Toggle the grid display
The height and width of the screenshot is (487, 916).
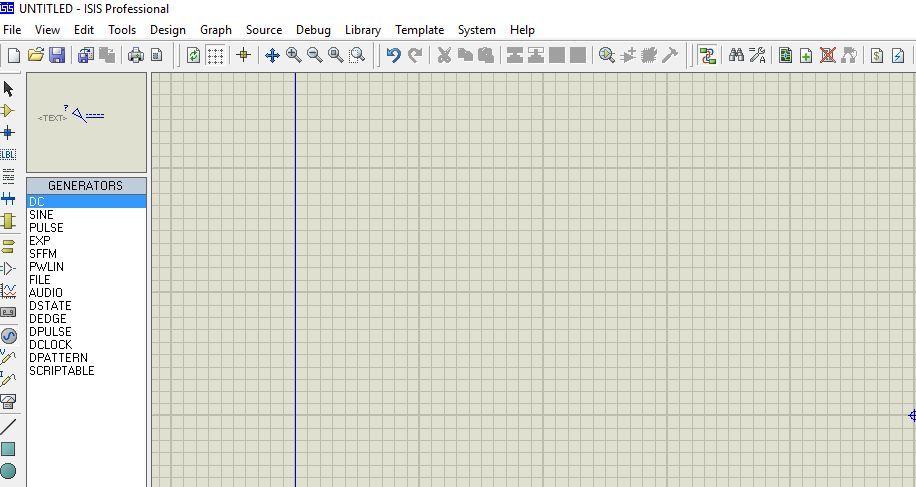click(x=215, y=55)
